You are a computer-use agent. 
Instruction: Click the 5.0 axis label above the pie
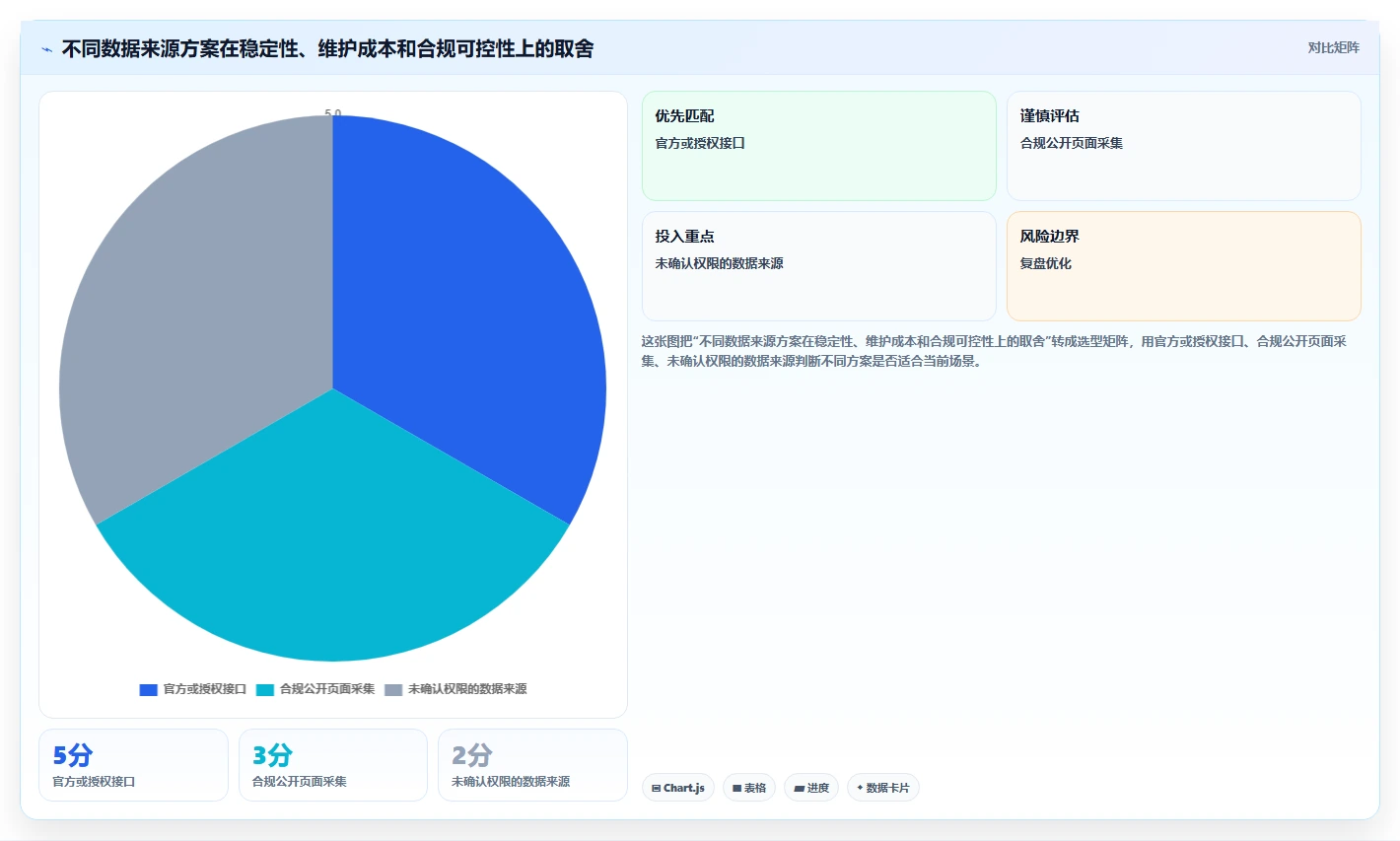[333, 114]
